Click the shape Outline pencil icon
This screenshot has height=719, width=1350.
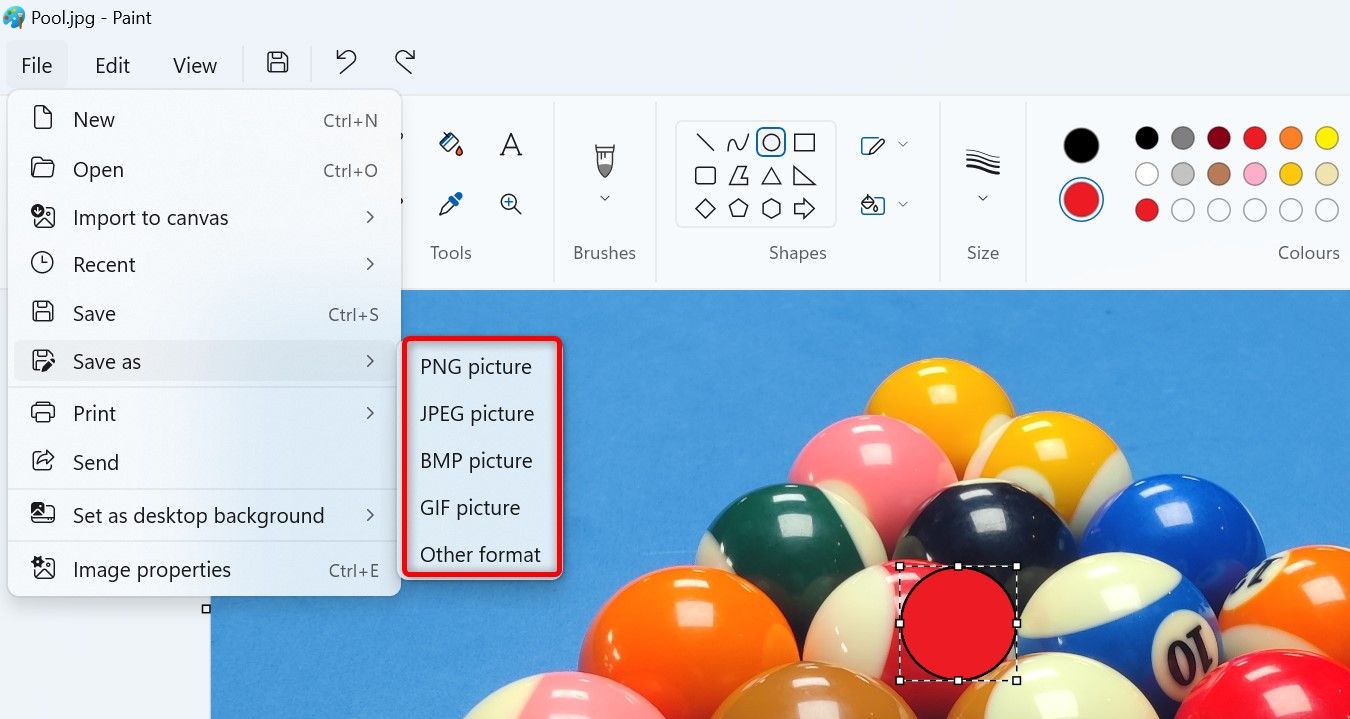(872, 146)
